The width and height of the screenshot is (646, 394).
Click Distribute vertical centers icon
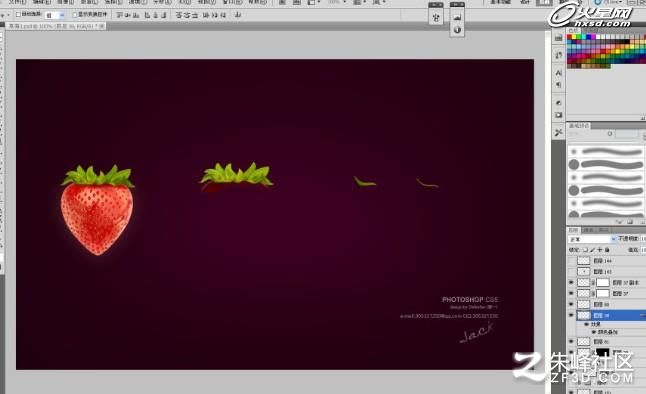(187, 15)
